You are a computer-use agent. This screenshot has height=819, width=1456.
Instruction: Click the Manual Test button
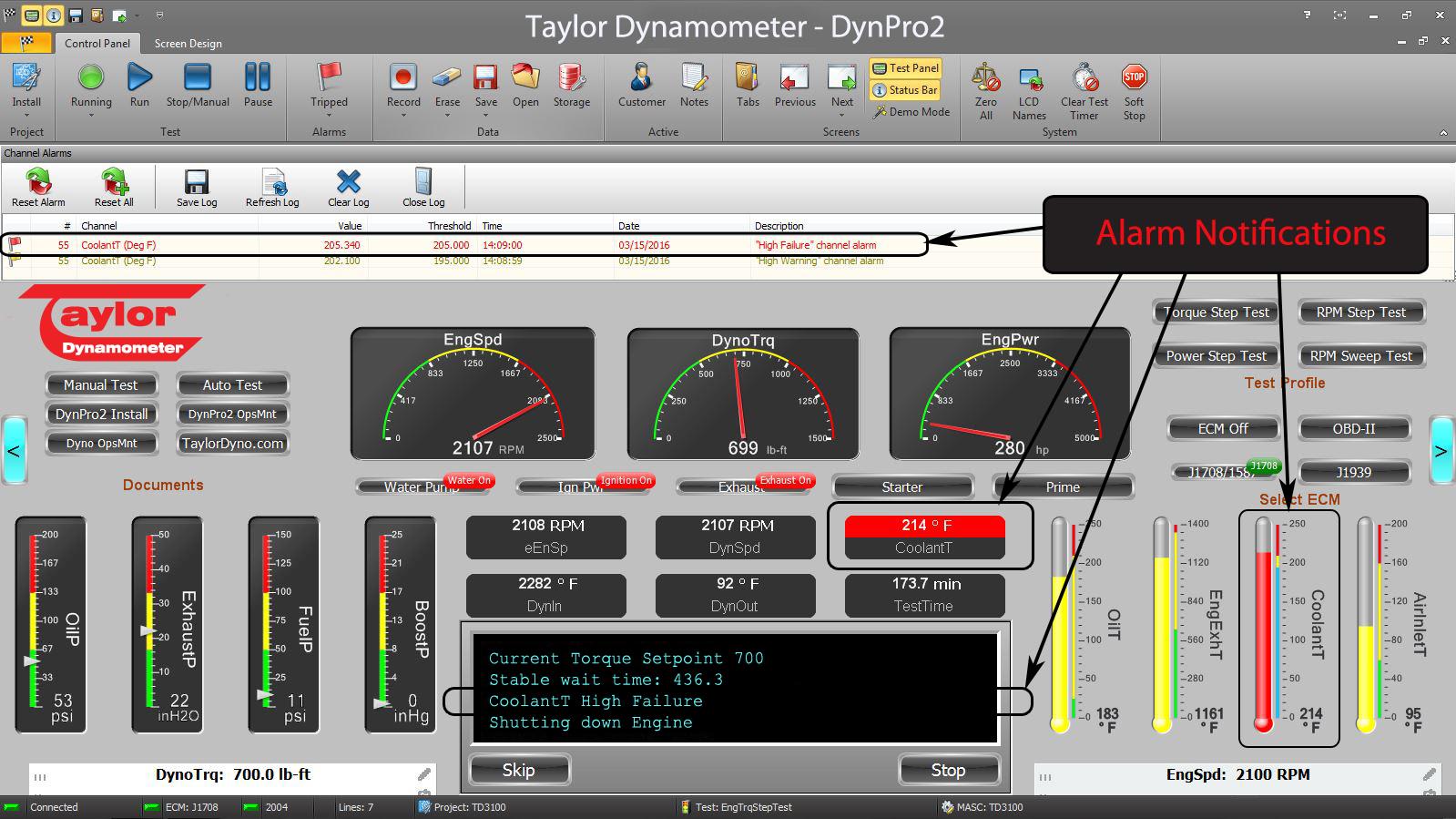click(x=101, y=384)
